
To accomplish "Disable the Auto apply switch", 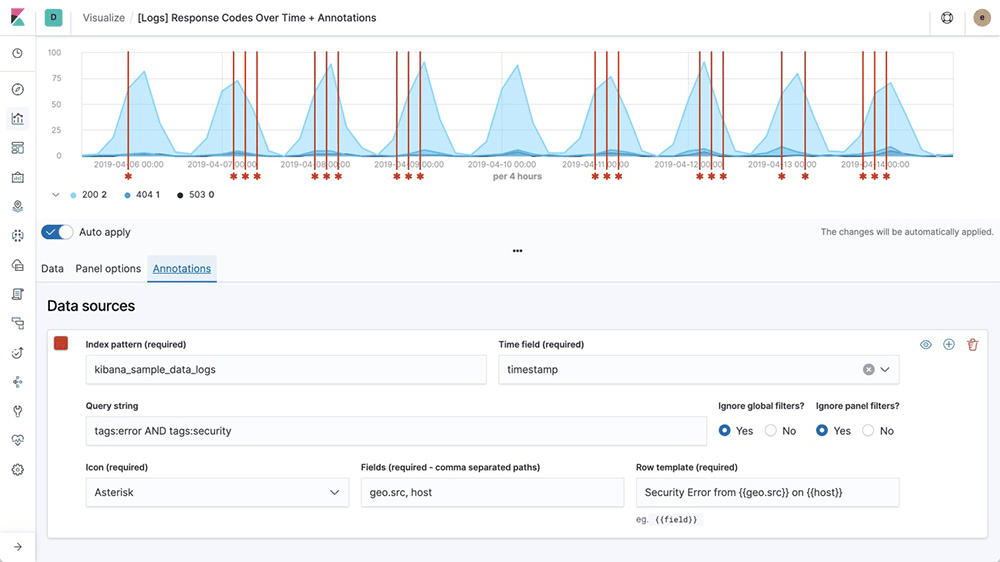I will [x=57, y=232].
